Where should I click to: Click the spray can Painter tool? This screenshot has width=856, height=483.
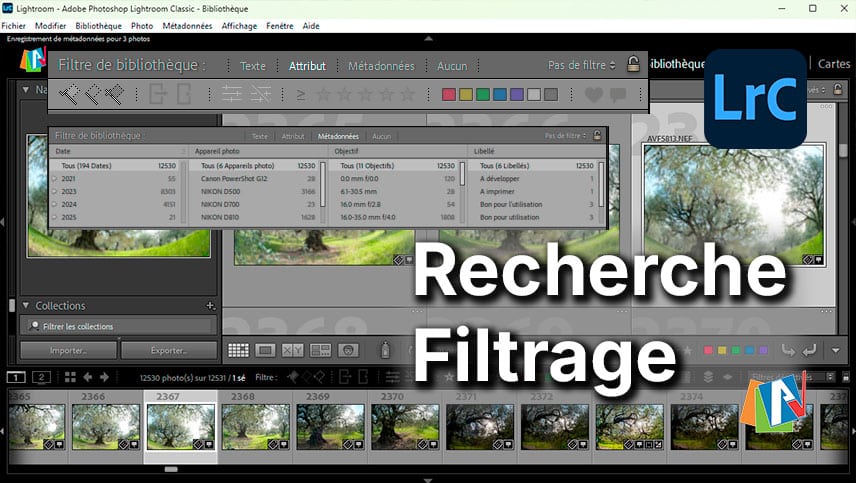coord(383,350)
